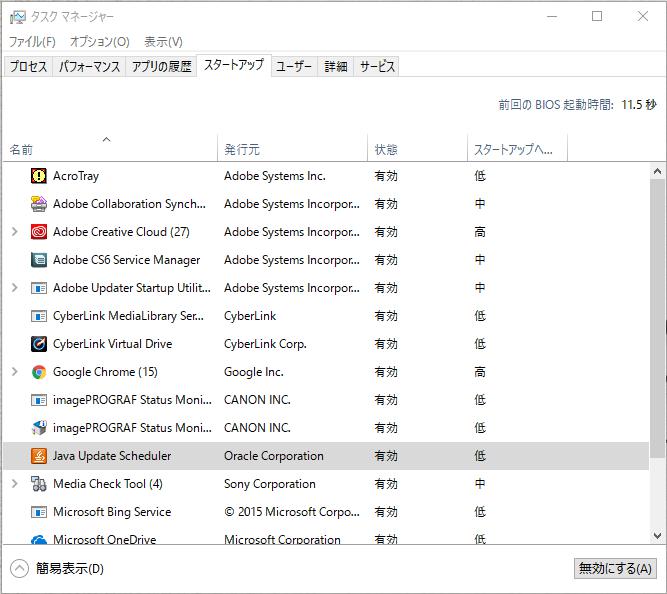The image size is (667, 594).
Task: Click the Adobe Creative Cloud red icon
Action: 39,232
